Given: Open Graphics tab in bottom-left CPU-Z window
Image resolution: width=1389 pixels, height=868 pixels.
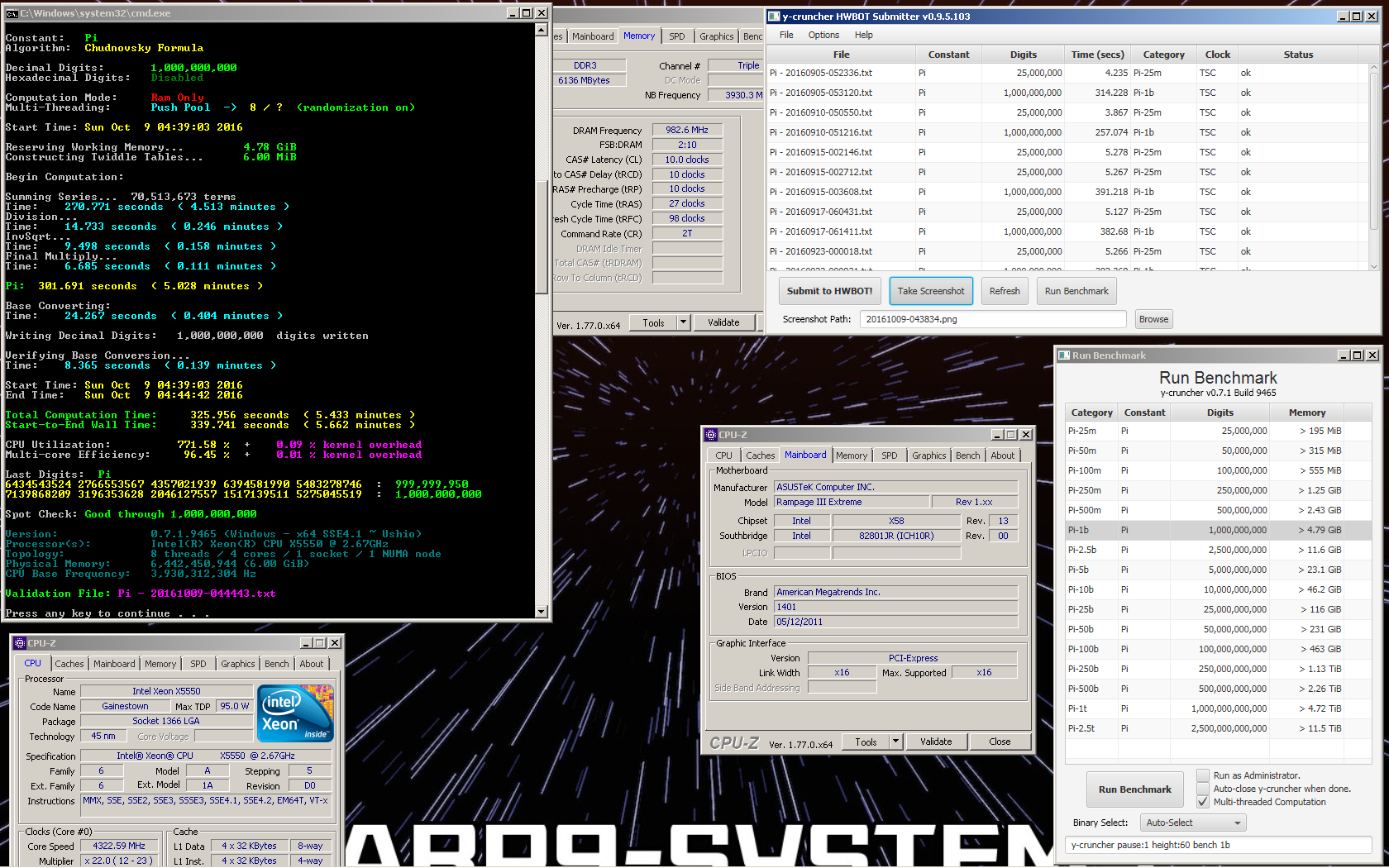Looking at the screenshot, I should click(x=238, y=664).
